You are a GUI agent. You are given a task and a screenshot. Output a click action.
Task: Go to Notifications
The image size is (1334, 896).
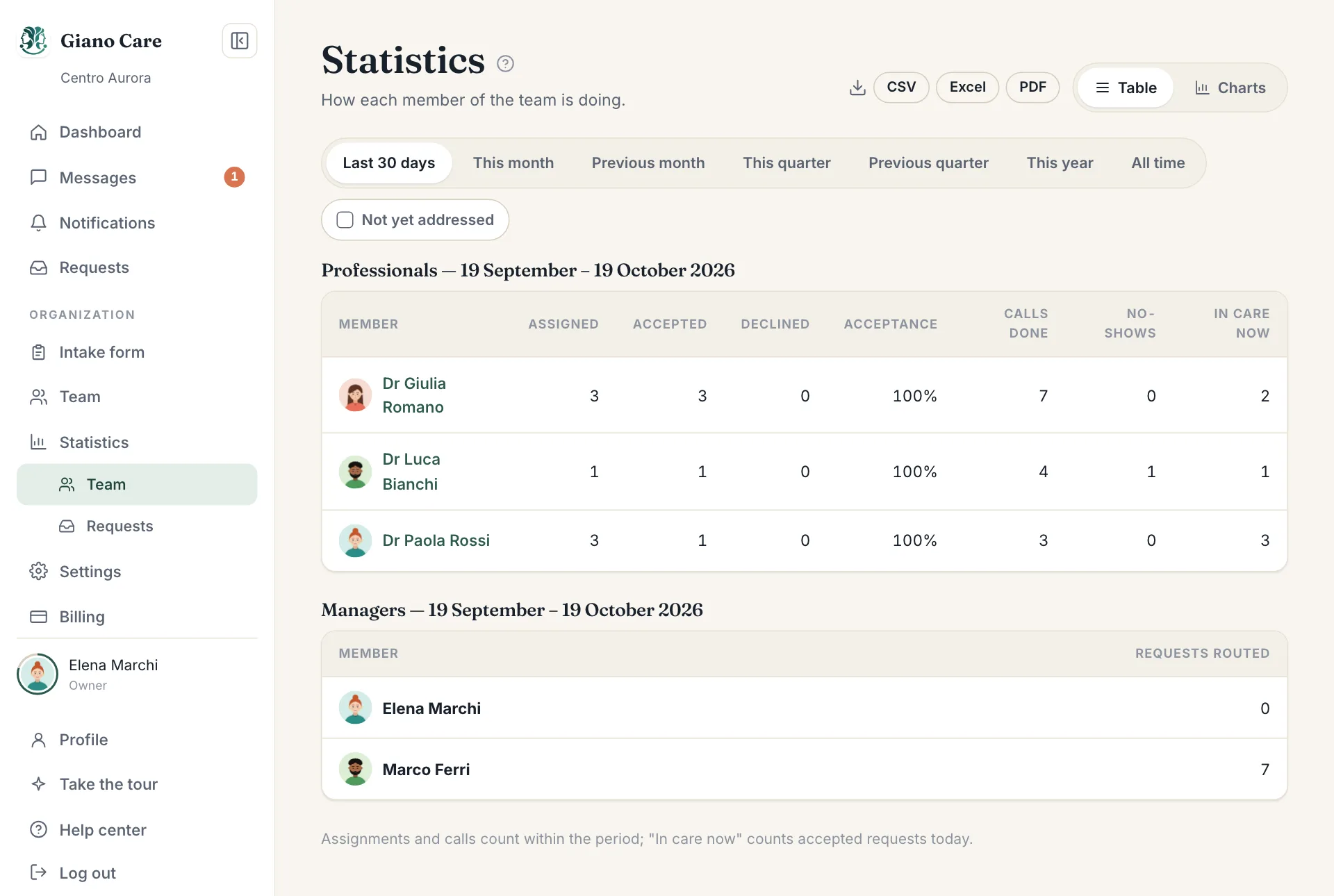[137, 223]
